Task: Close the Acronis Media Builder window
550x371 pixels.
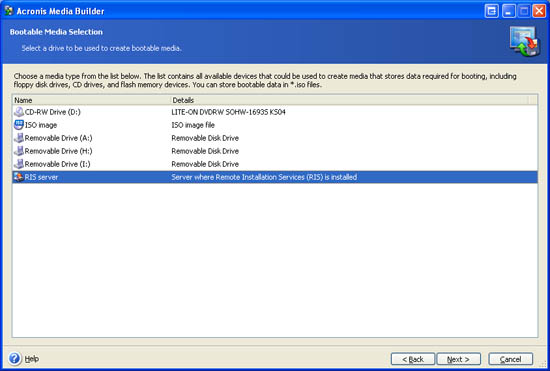Action: click(x=539, y=11)
